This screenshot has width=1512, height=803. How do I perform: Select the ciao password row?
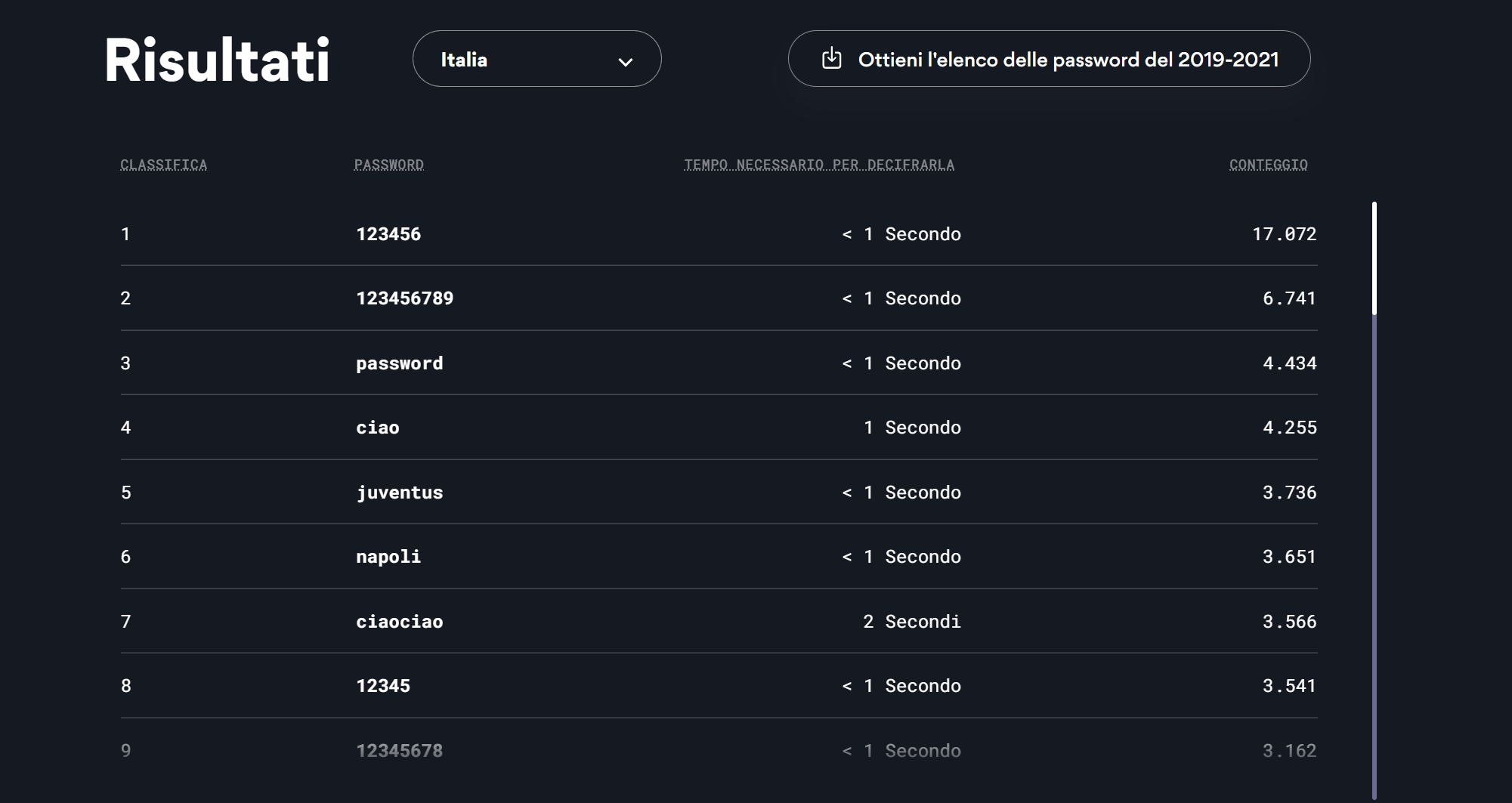pos(719,428)
